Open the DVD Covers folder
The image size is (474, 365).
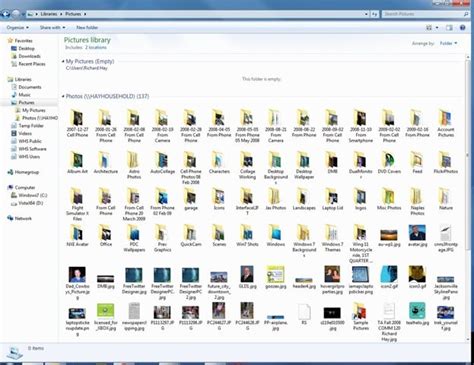(389, 163)
